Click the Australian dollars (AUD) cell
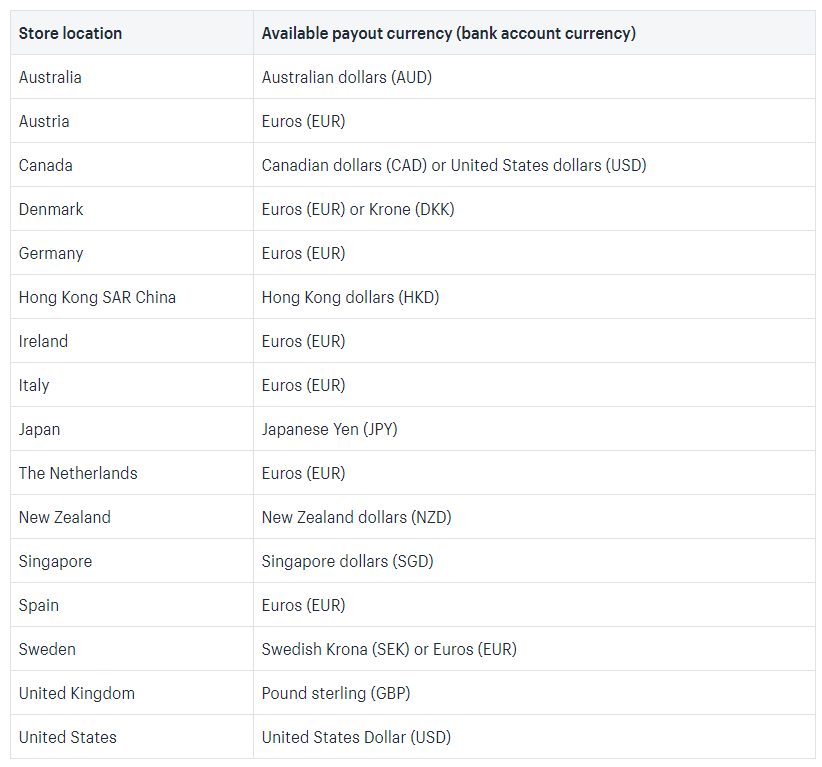The height and width of the screenshot is (767, 822). (x=346, y=77)
